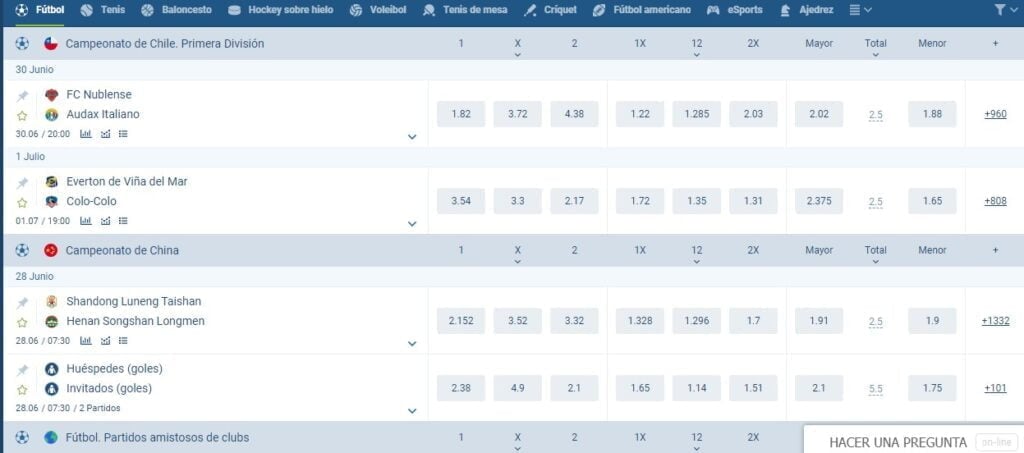Viewport: 1024px width, 453px height.
Task: Expand Total column dropdown in Chile header
Action: (875, 55)
